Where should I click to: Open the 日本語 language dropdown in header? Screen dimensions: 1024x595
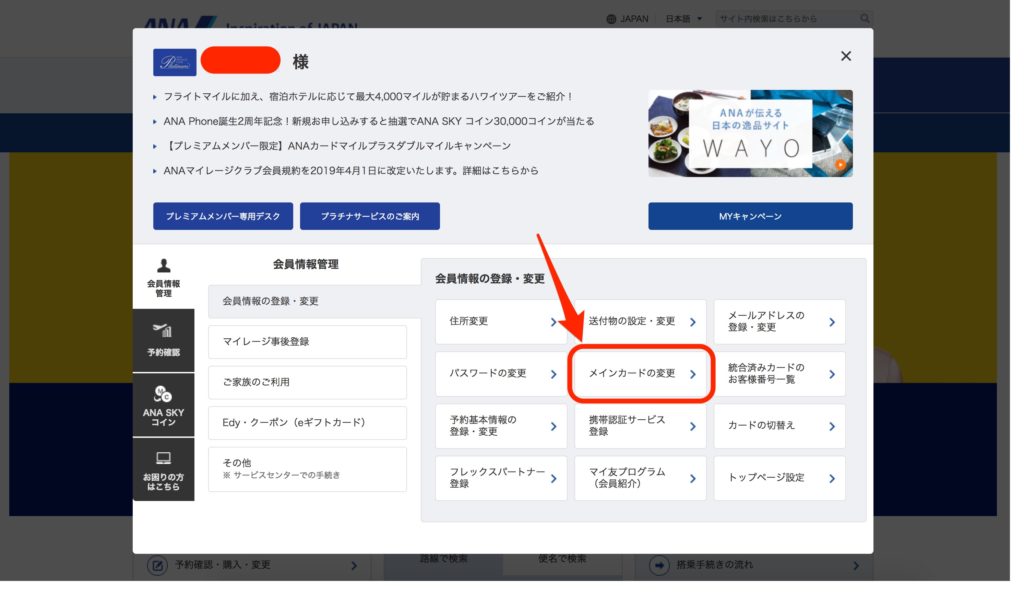683,19
